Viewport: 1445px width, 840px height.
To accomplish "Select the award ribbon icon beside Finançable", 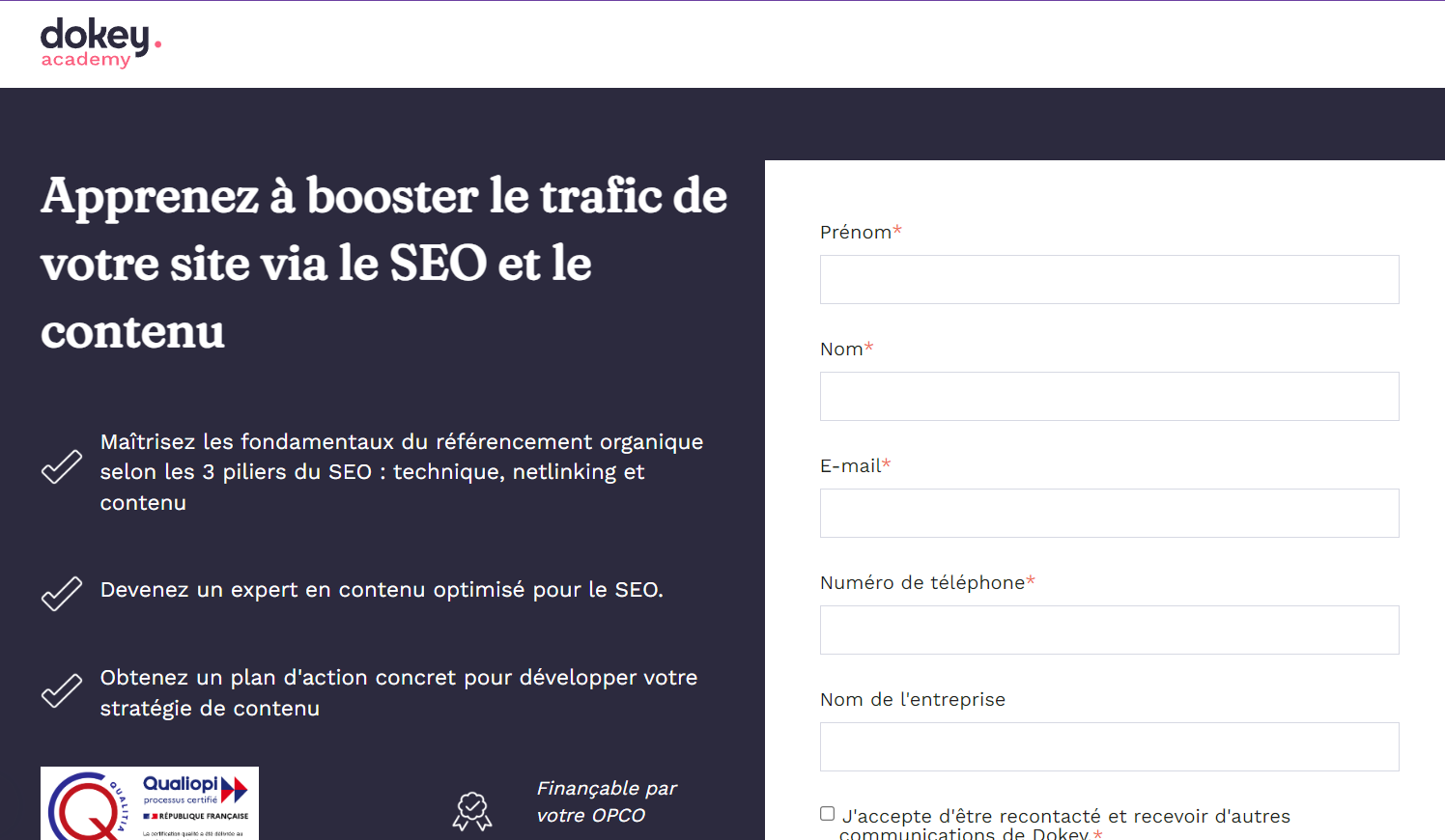I will [472, 811].
